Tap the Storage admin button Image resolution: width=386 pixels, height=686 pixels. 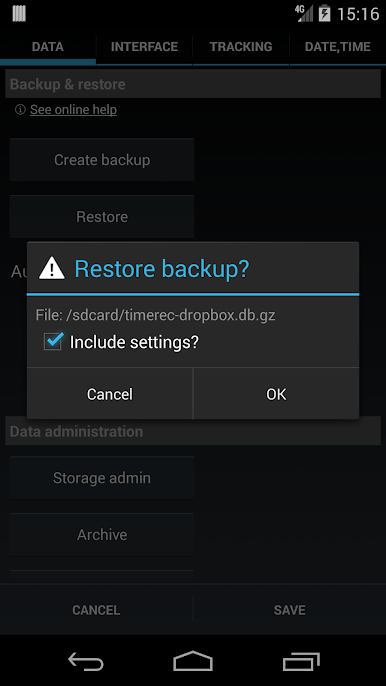point(102,478)
